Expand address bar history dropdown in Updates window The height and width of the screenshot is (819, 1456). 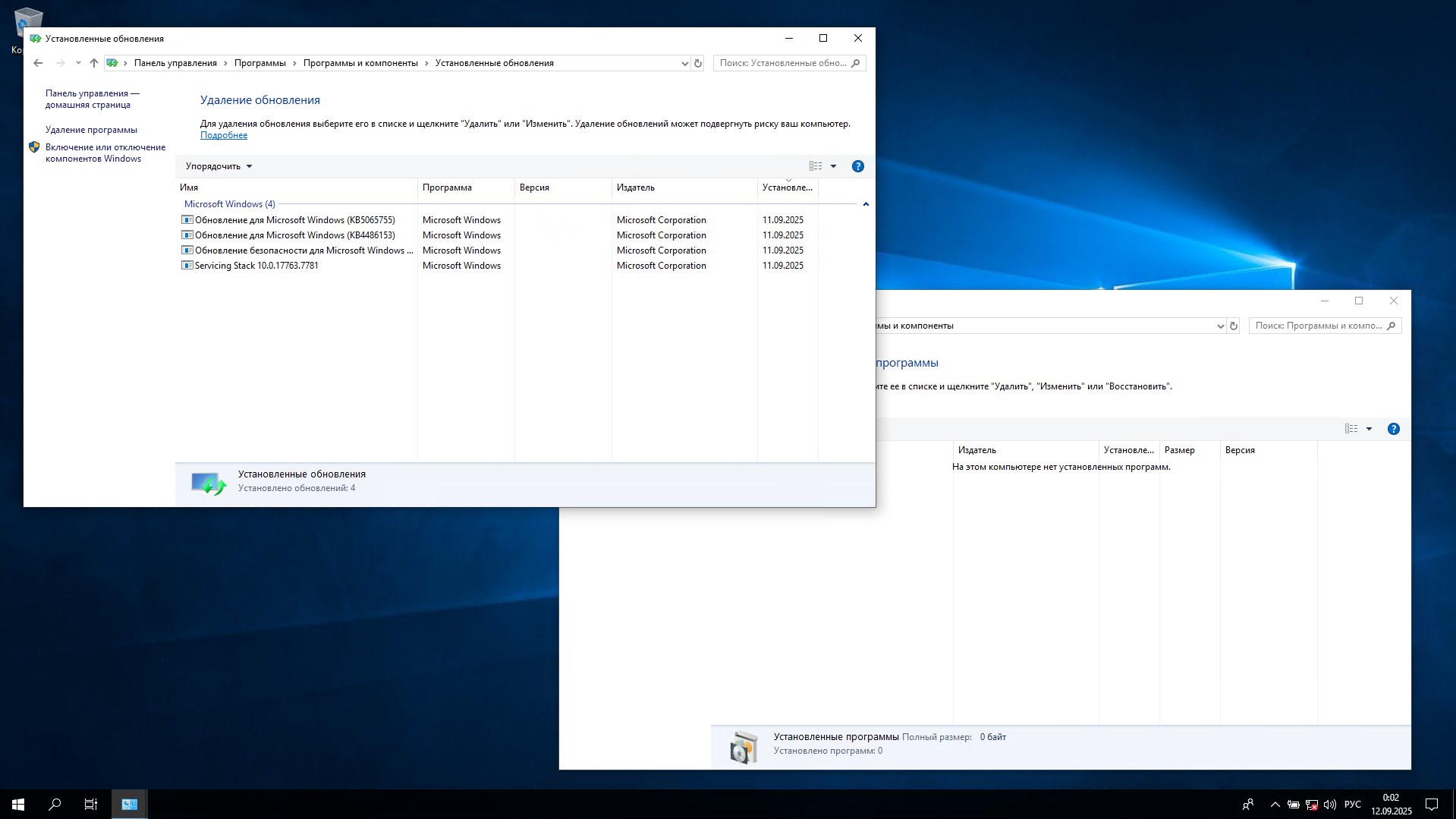click(x=684, y=64)
